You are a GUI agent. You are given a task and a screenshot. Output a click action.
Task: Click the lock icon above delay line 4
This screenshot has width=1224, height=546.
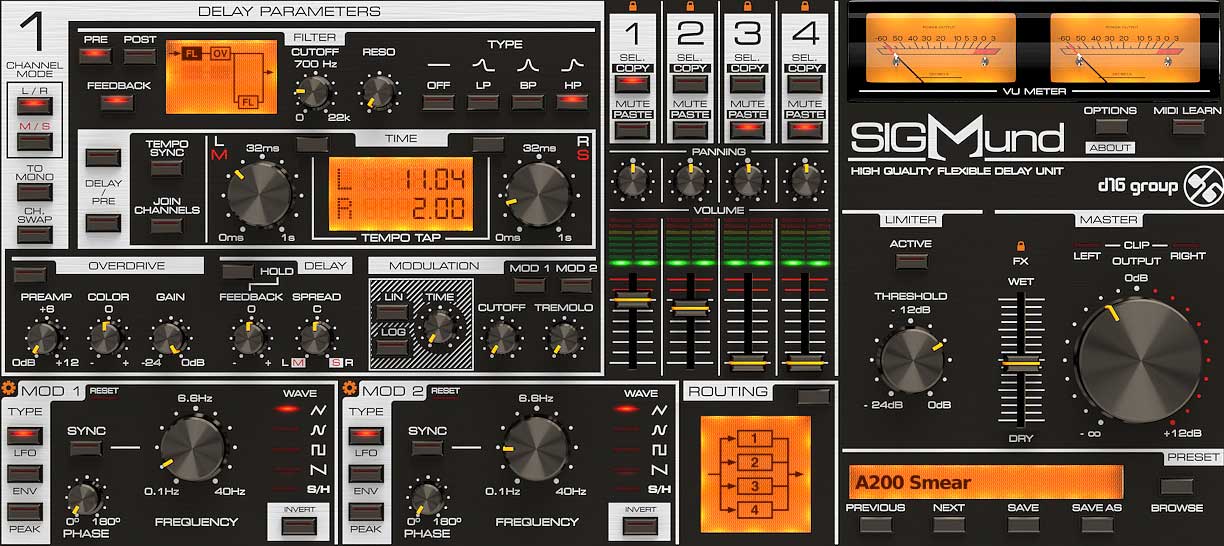804,6
